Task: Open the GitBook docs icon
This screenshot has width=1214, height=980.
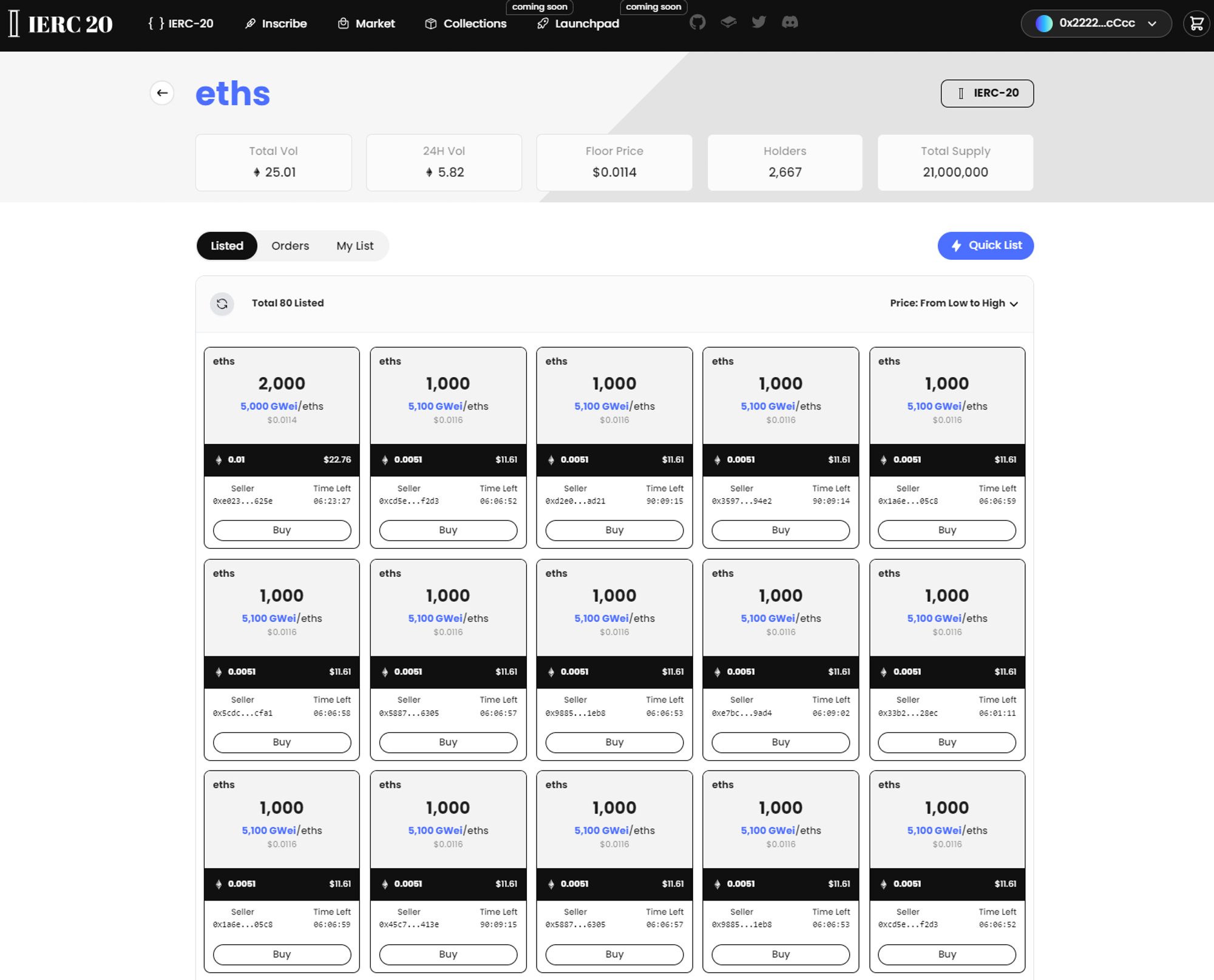Action: 728,23
